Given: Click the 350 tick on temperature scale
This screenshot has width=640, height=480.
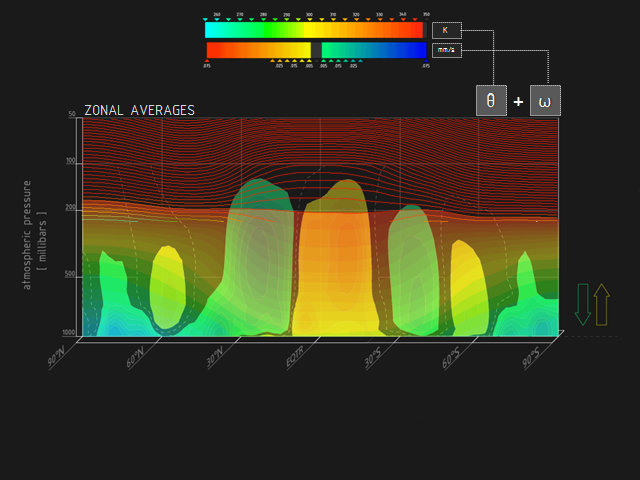Looking at the screenshot, I should [x=426, y=15].
